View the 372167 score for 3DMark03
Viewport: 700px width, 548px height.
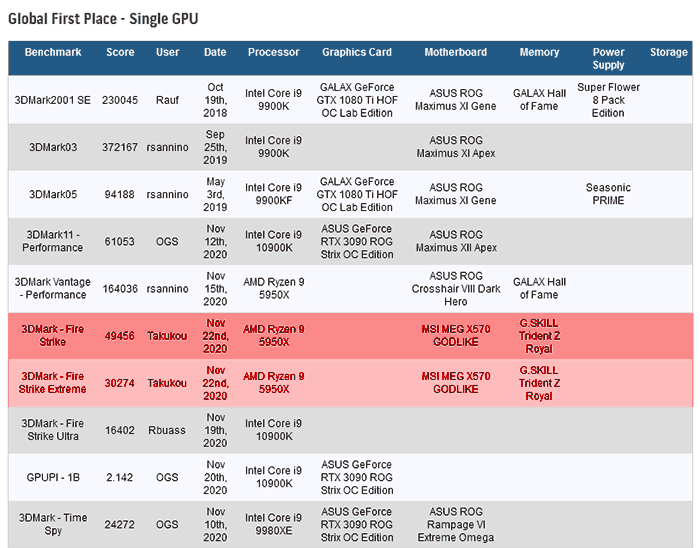pyautogui.click(x=120, y=147)
